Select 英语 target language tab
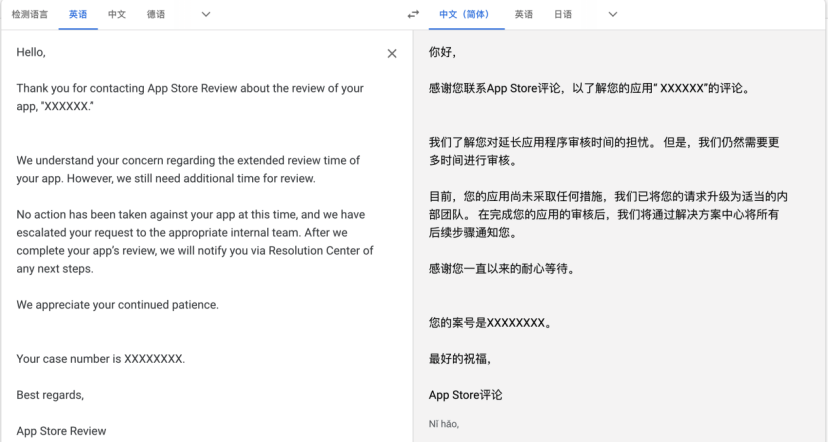The image size is (830, 442). (524, 14)
